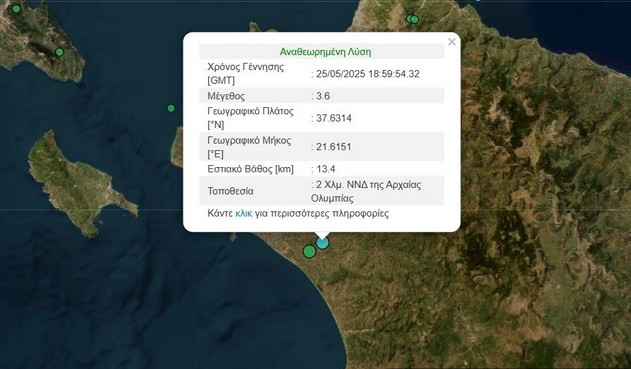Select the green marker pair at the top of the map
Screen dimensions: 631x369
(x=412, y=19)
